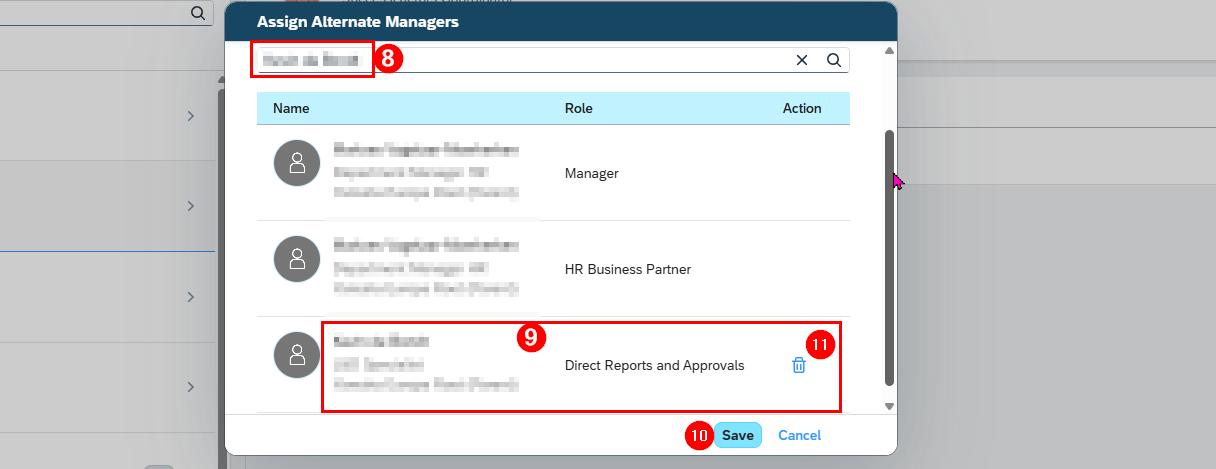Viewport: 1216px width, 469px height.
Task: Click the dialog vertical scrollbar thumb
Action: pos(890,256)
